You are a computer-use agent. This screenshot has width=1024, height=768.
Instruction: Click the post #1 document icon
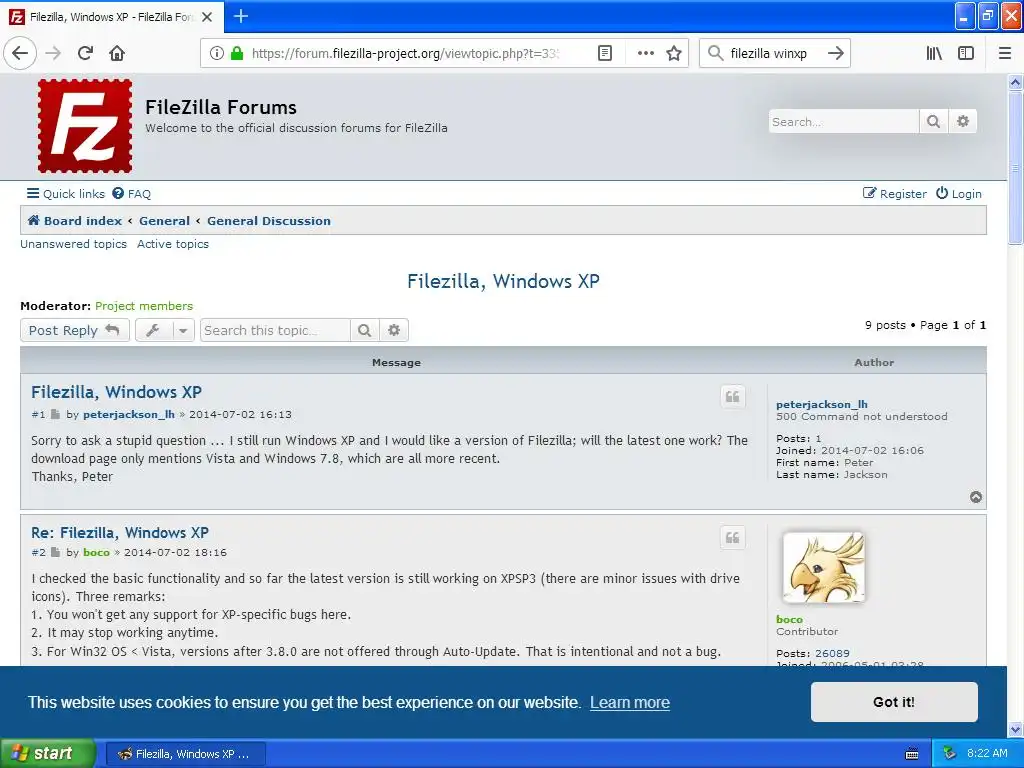click(56, 414)
